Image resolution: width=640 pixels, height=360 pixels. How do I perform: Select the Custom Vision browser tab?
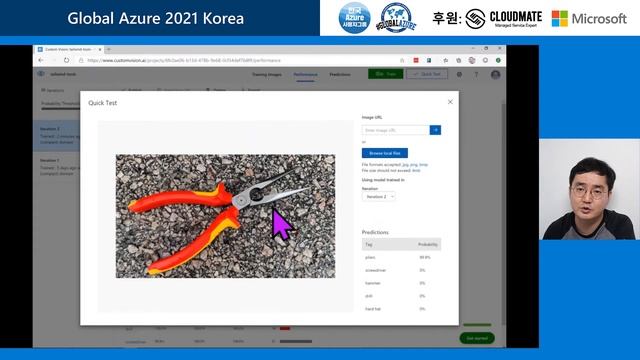(x=69, y=49)
